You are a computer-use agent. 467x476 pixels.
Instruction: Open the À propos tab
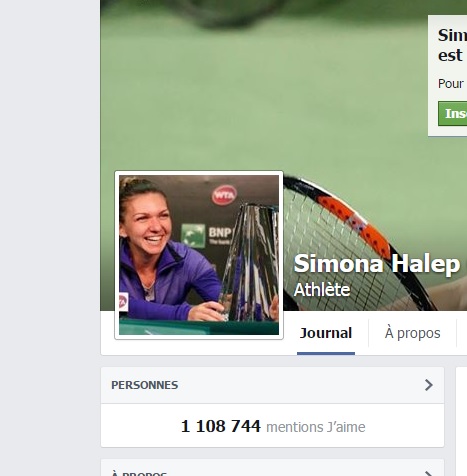[x=412, y=333]
